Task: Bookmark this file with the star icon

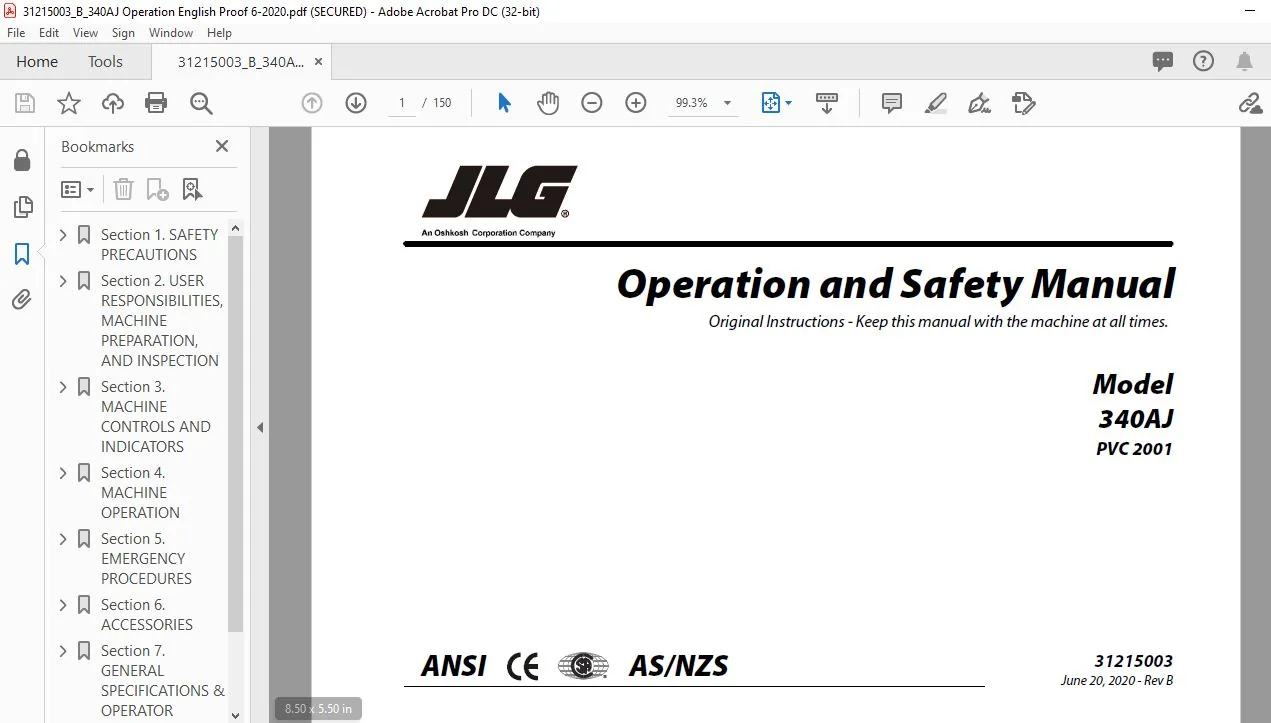Action: [68, 103]
